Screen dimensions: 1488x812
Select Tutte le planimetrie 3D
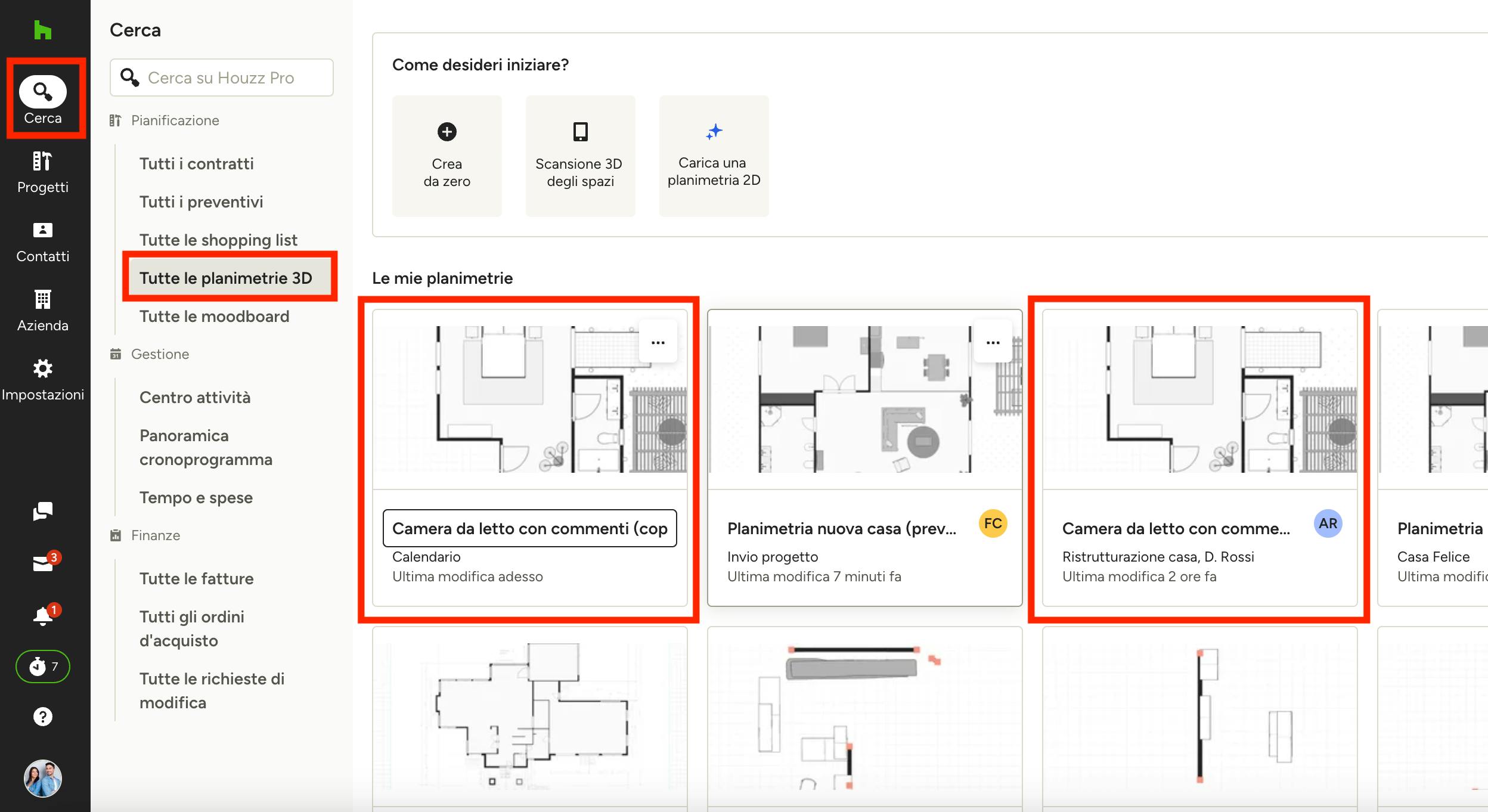coord(230,278)
